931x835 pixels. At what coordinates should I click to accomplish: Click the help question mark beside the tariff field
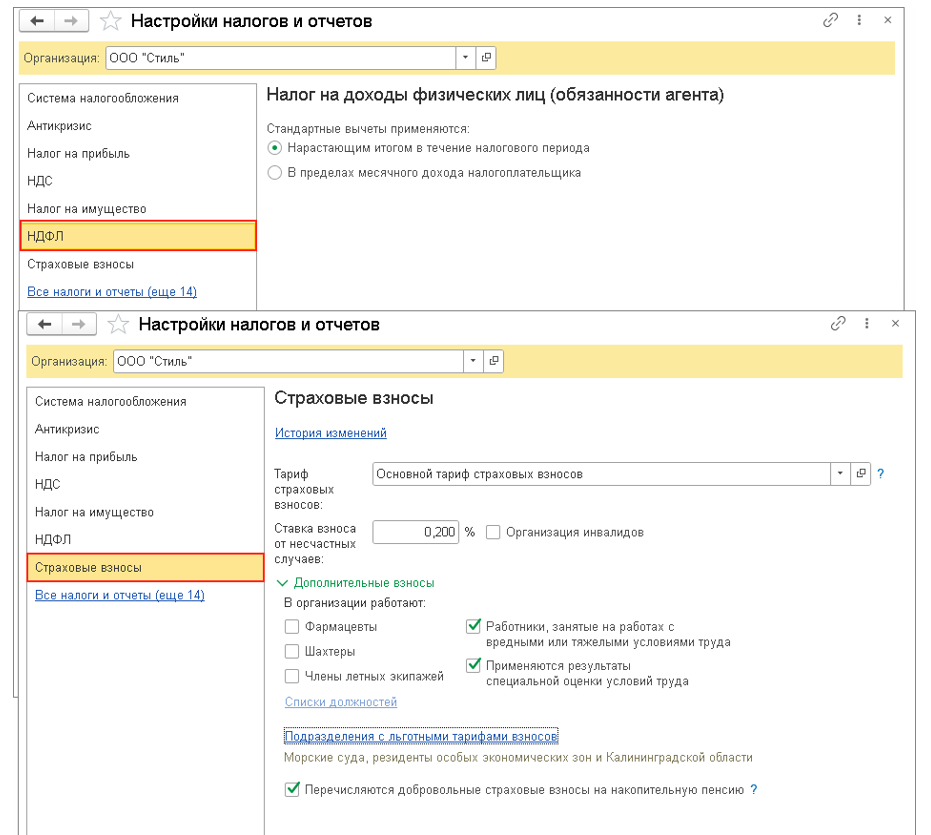coord(881,474)
